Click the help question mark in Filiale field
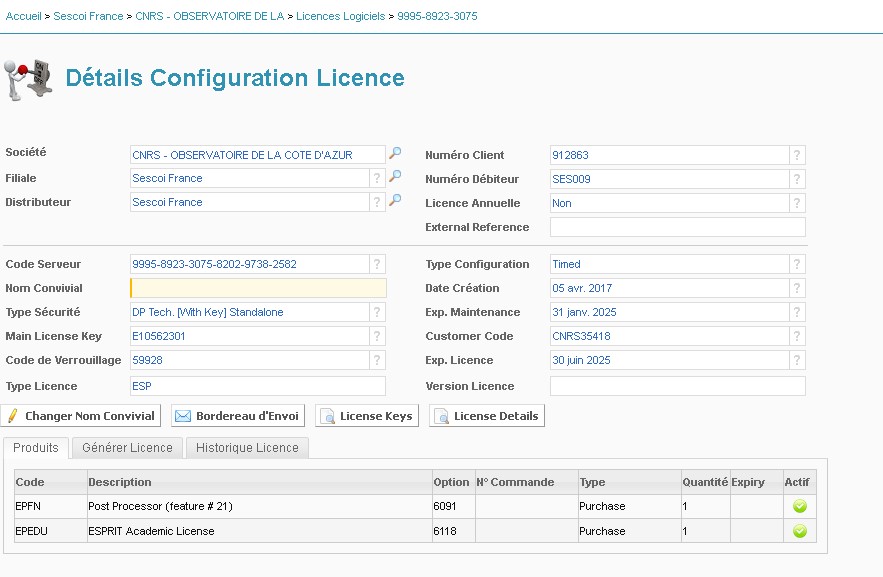 pos(377,178)
